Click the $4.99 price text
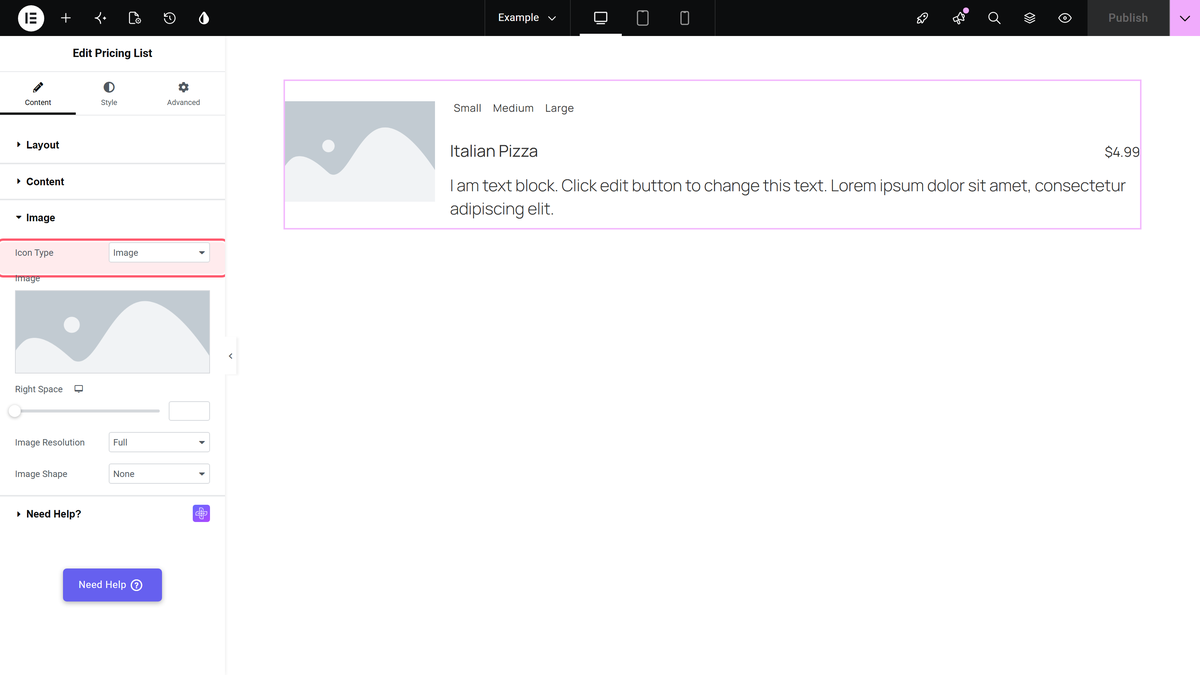The width and height of the screenshot is (1200, 675). point(1122,152)
